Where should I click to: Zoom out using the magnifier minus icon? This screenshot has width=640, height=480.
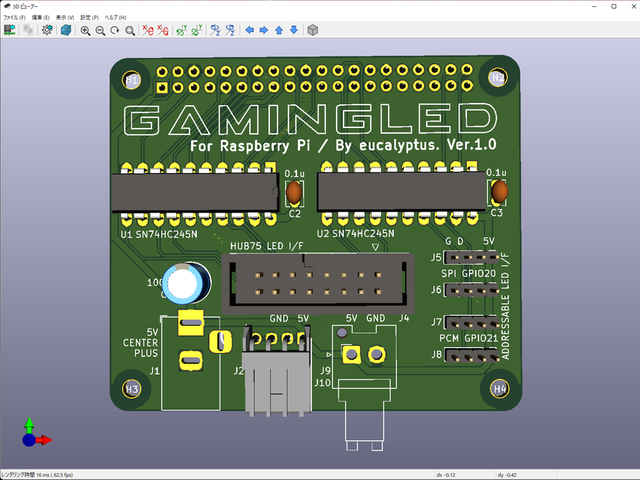[x=100, y=30]
